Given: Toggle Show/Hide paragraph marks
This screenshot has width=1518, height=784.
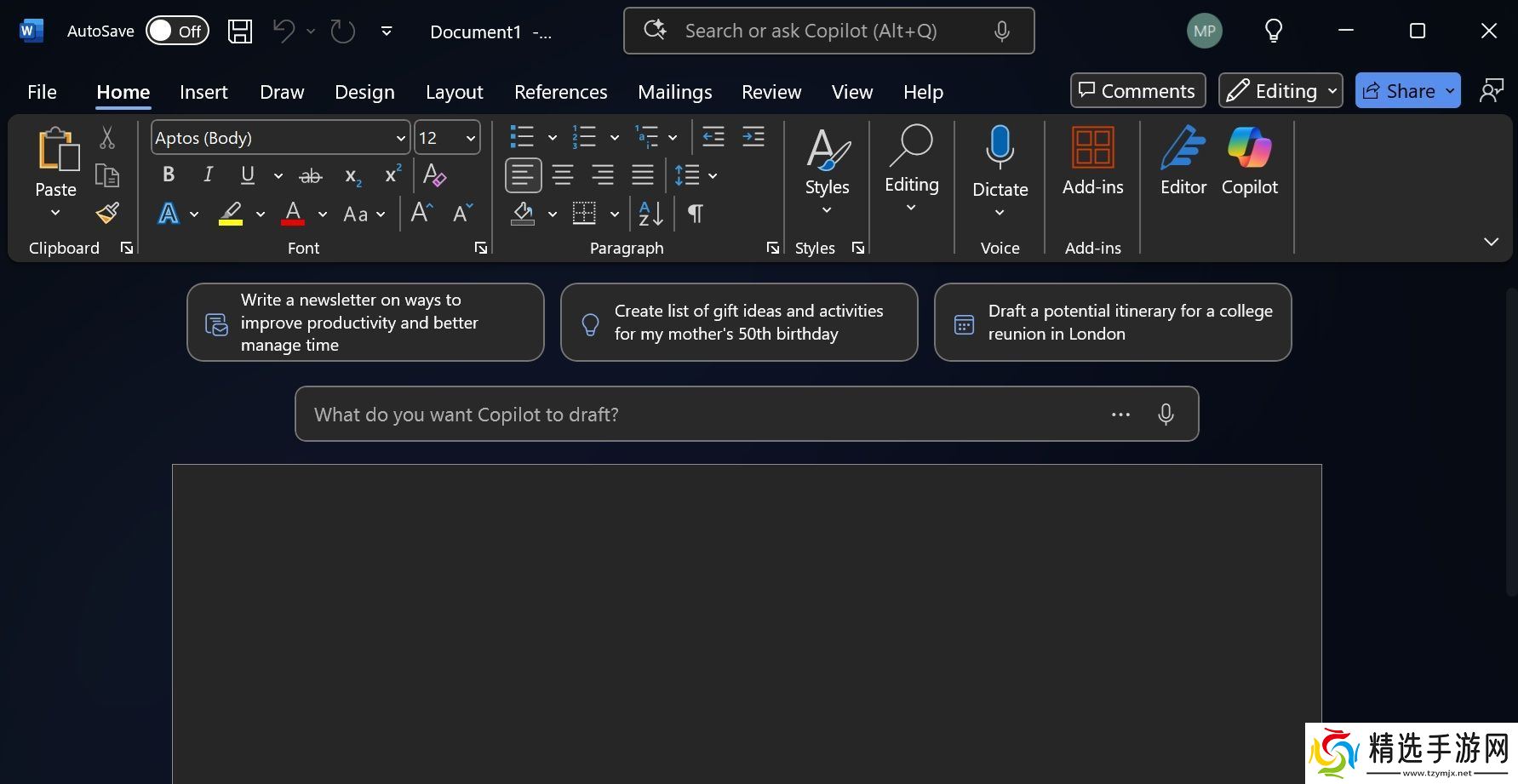Looking at the screenshot, I should (696, 214).
